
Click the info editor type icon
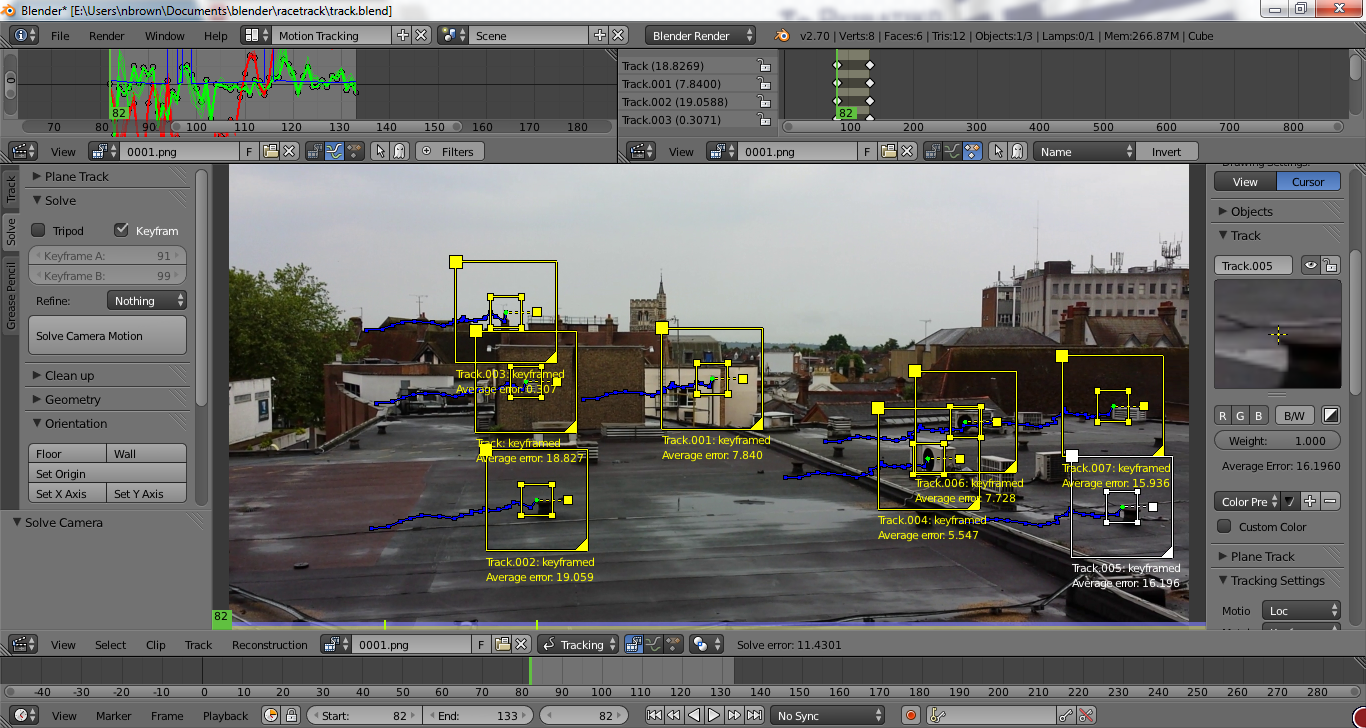click(x=24, y=35)
